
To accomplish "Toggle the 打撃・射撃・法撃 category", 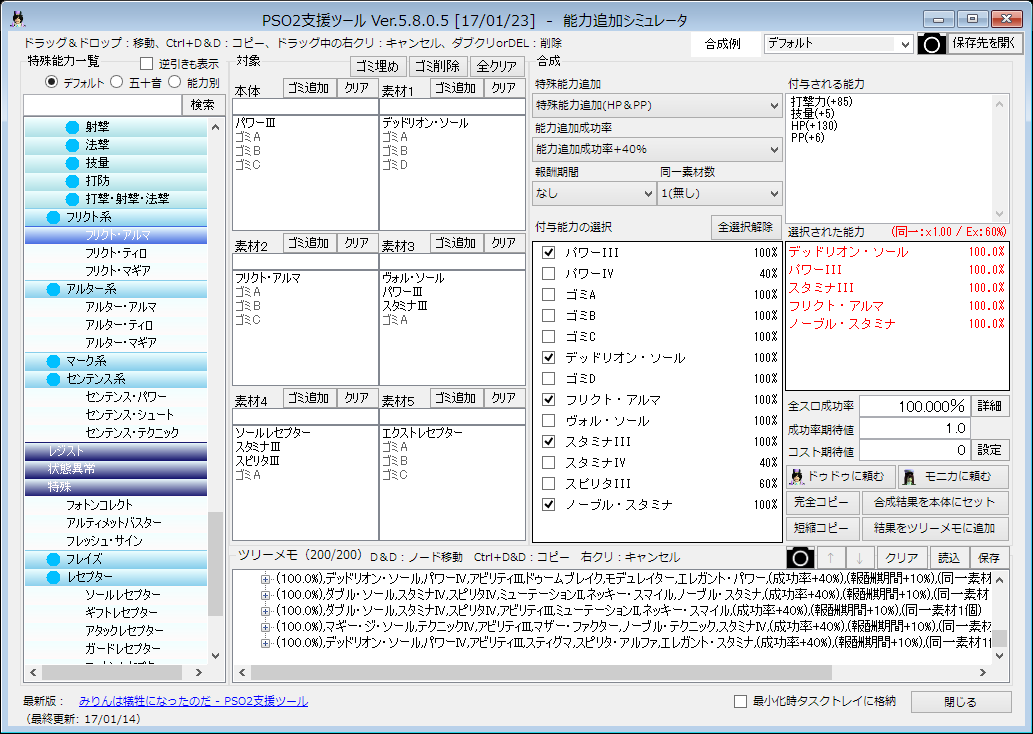I will coord(72,199).
